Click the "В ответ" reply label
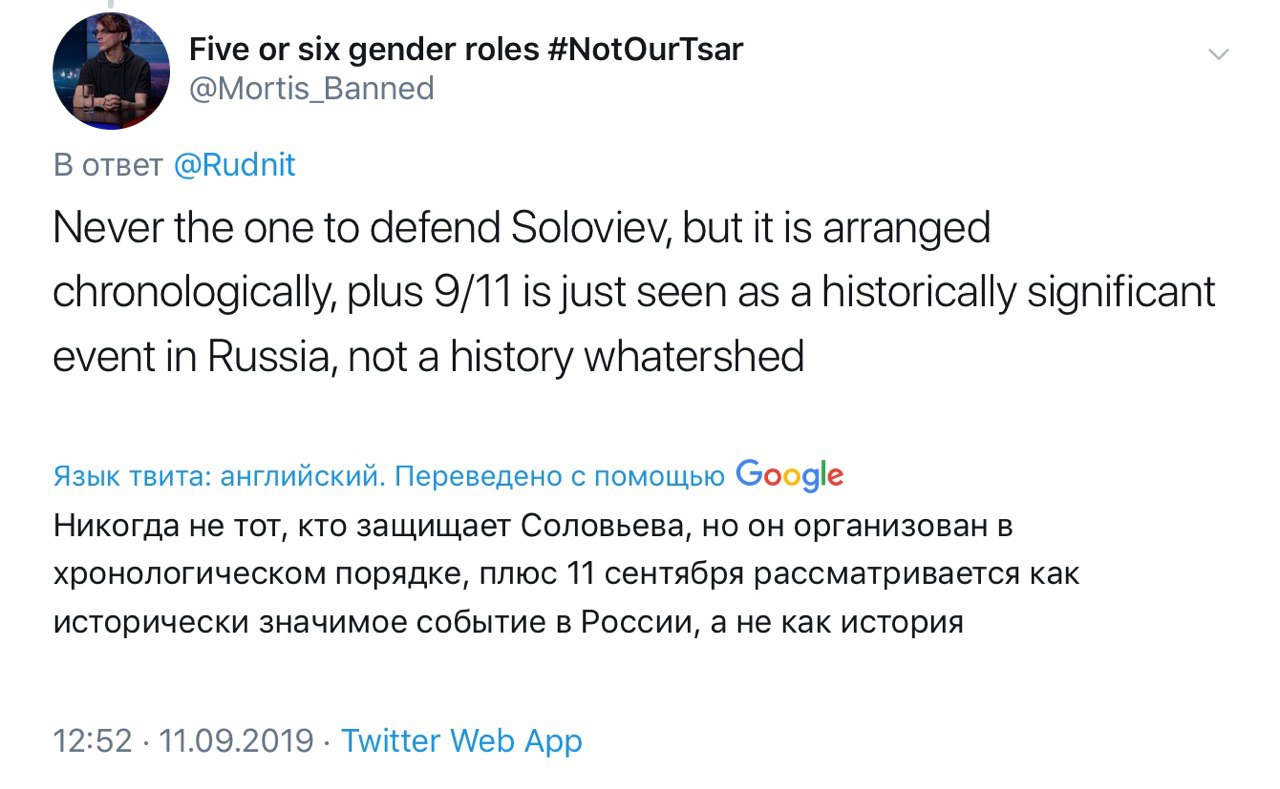 pos(108,165)
